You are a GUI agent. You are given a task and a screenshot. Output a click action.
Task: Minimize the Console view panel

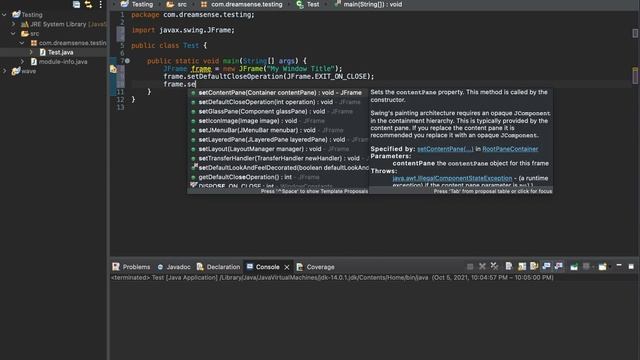(619, 266)
